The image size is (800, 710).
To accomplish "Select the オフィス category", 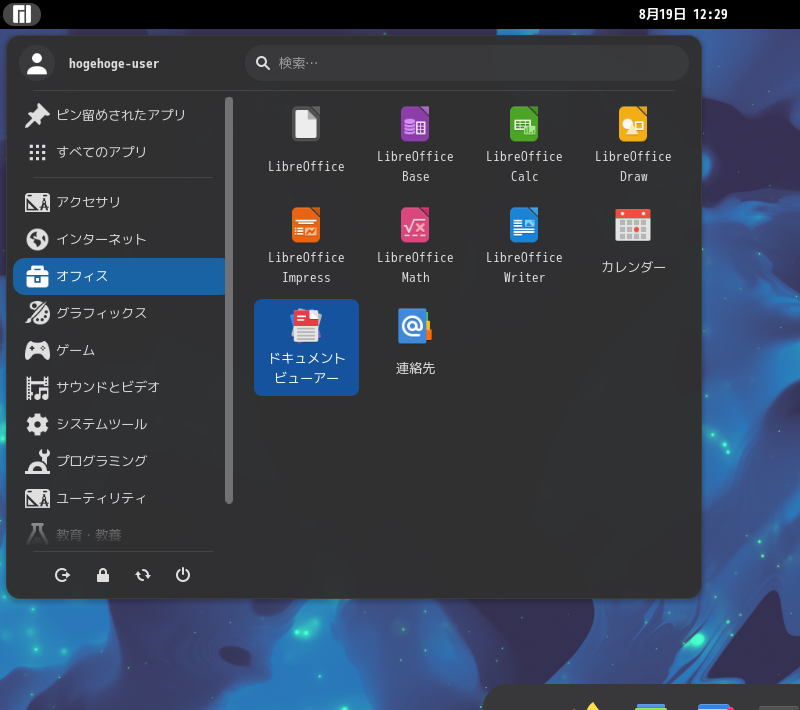I will pyautogui.click(x=118, y=276).
